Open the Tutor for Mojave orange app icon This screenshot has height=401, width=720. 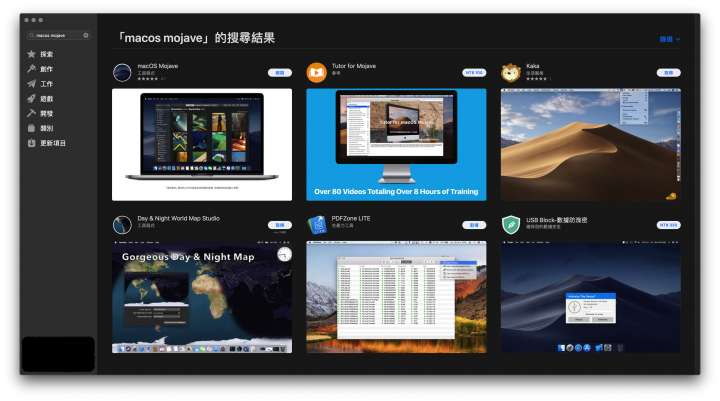click(316, 73)
